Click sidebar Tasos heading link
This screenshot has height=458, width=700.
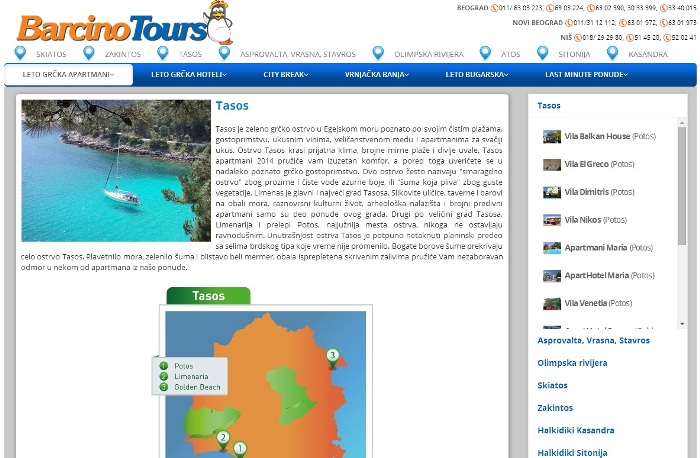(549, 106)
